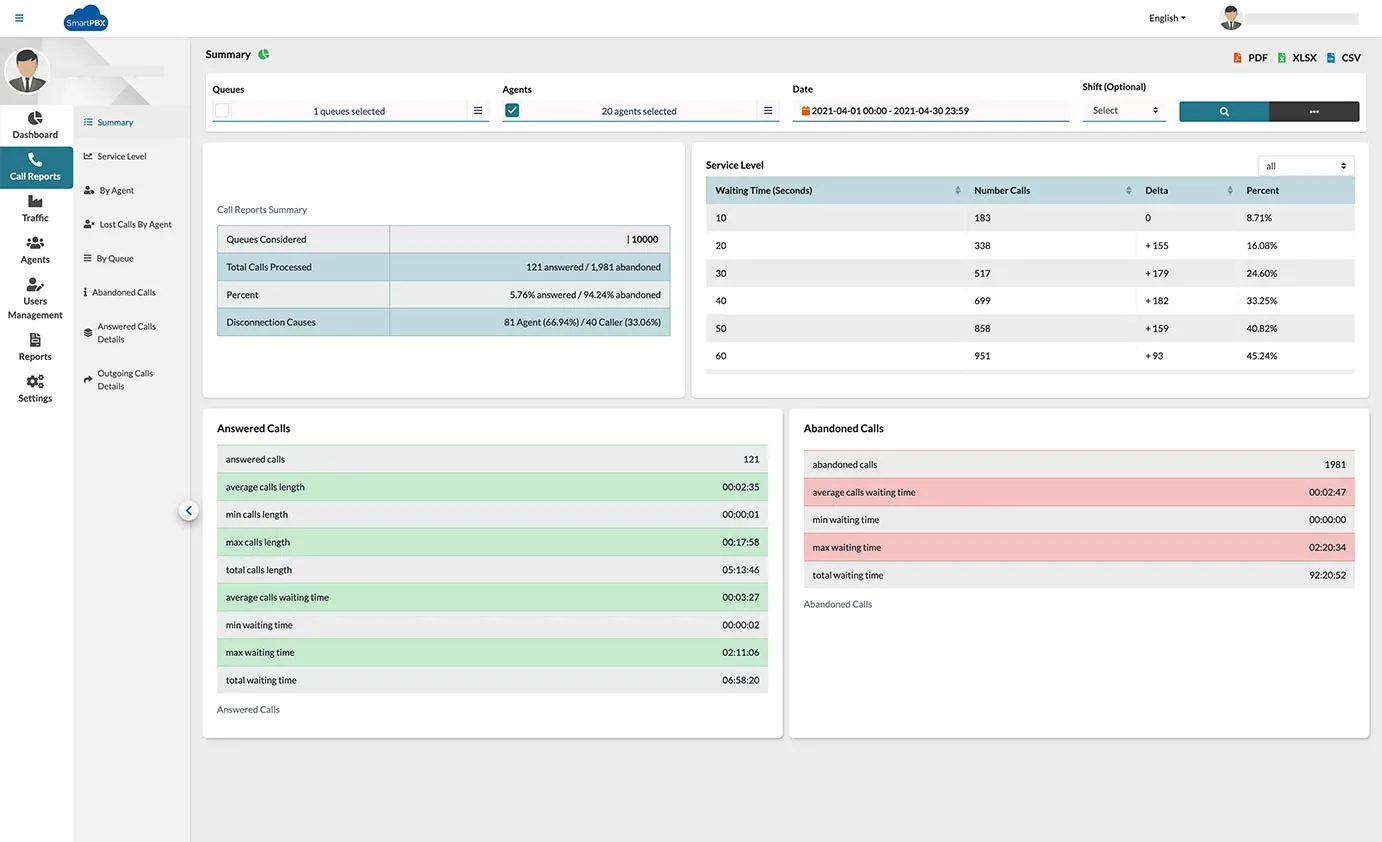Open the By Agent report submenu item

point(116,191)
